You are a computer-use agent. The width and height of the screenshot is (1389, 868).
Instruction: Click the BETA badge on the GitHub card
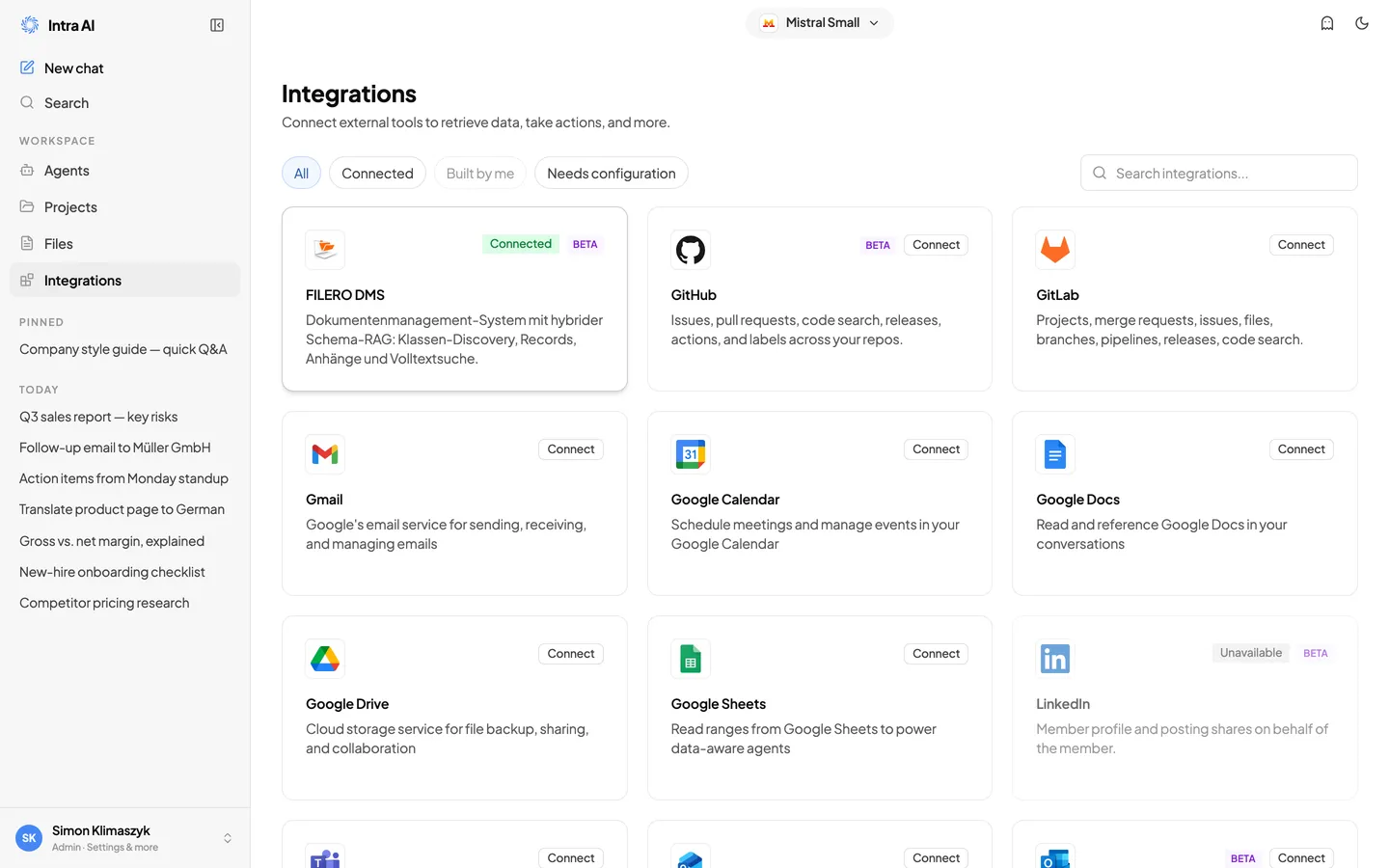pyautogui.click(x=878, y=245)
